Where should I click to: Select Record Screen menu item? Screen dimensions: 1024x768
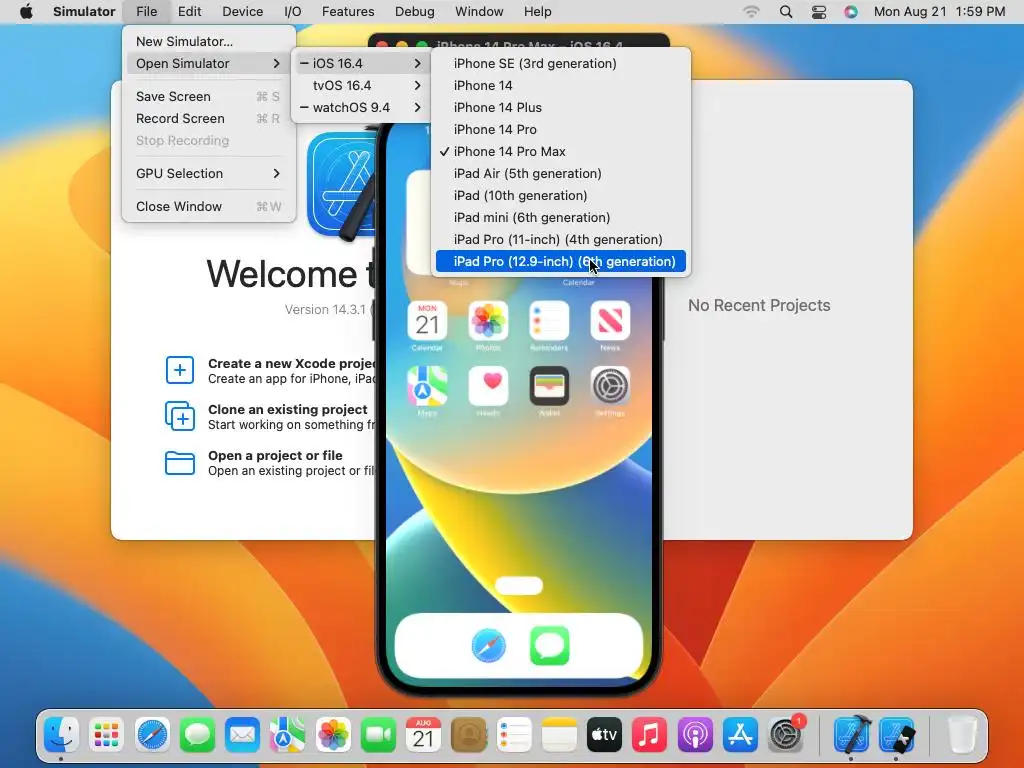(208, 119)
